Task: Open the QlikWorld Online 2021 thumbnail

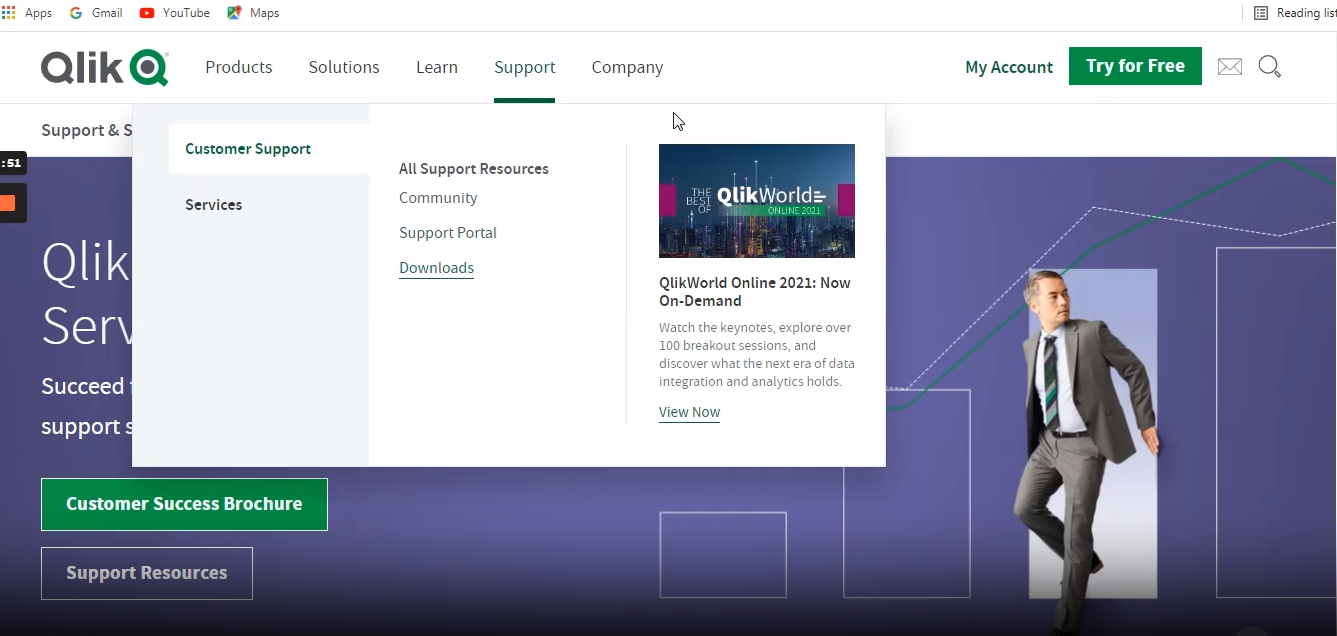Action: click(x=756, y=201)
